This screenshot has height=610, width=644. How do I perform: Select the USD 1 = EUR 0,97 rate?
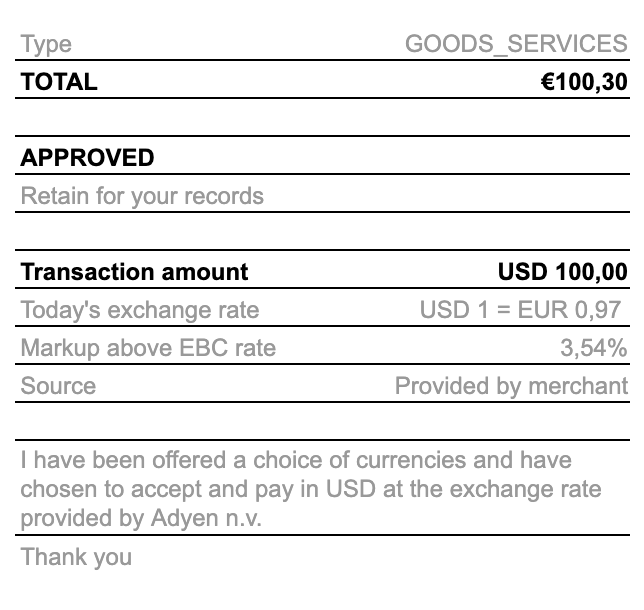pyautogui.click(x=520, y=310)
